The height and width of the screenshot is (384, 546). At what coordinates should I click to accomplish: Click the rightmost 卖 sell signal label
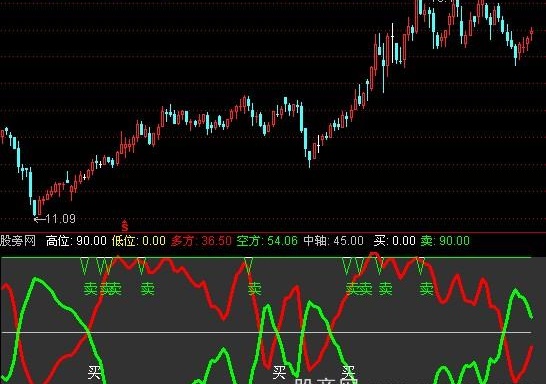click(x=427, y=289)
